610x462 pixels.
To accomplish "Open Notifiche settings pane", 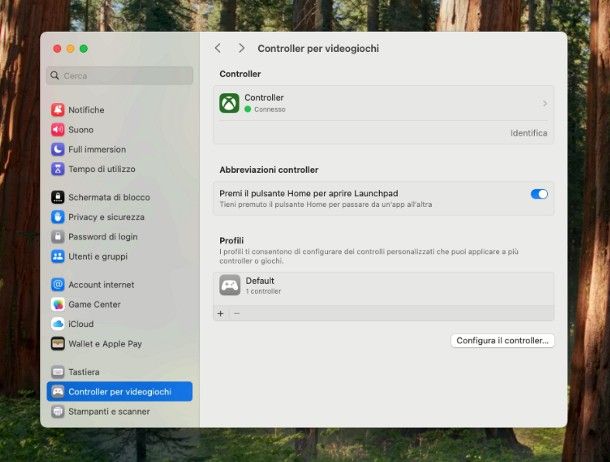I will point(119,110).
